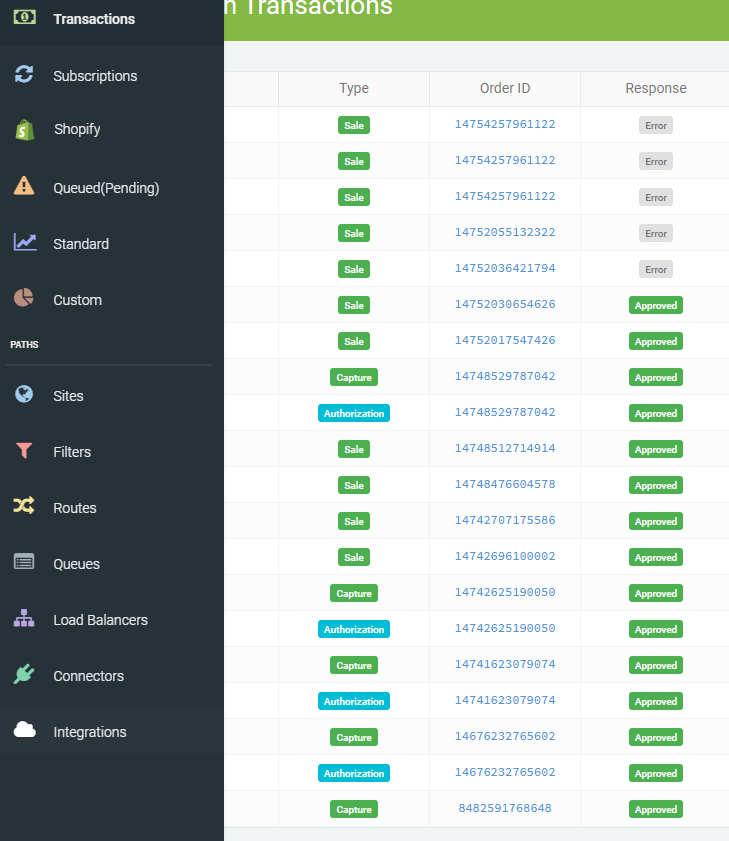The width and height of the screenshot is (729, 841).
Task: Click the Integrations cloud icon
Action: click(25, 730)
